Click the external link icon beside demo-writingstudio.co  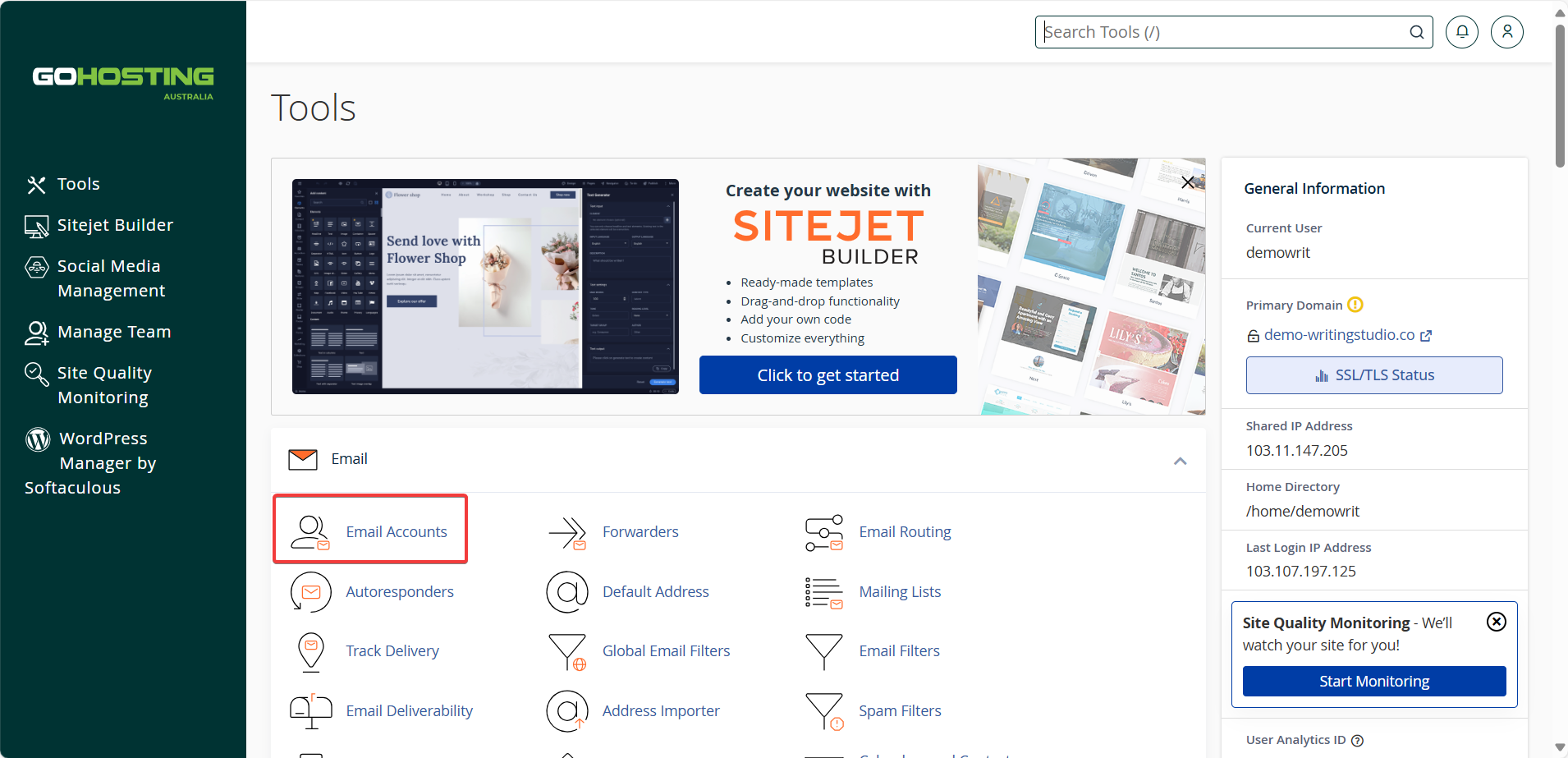pyautogui.click(x=1426, y=336)
